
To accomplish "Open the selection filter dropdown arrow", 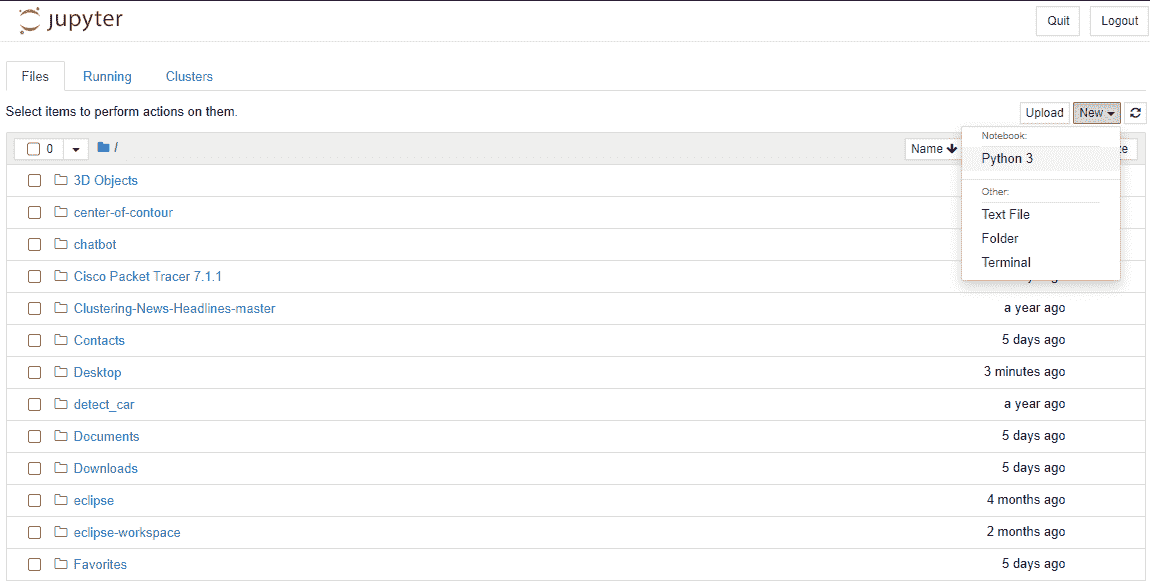I will click(74, 148).
